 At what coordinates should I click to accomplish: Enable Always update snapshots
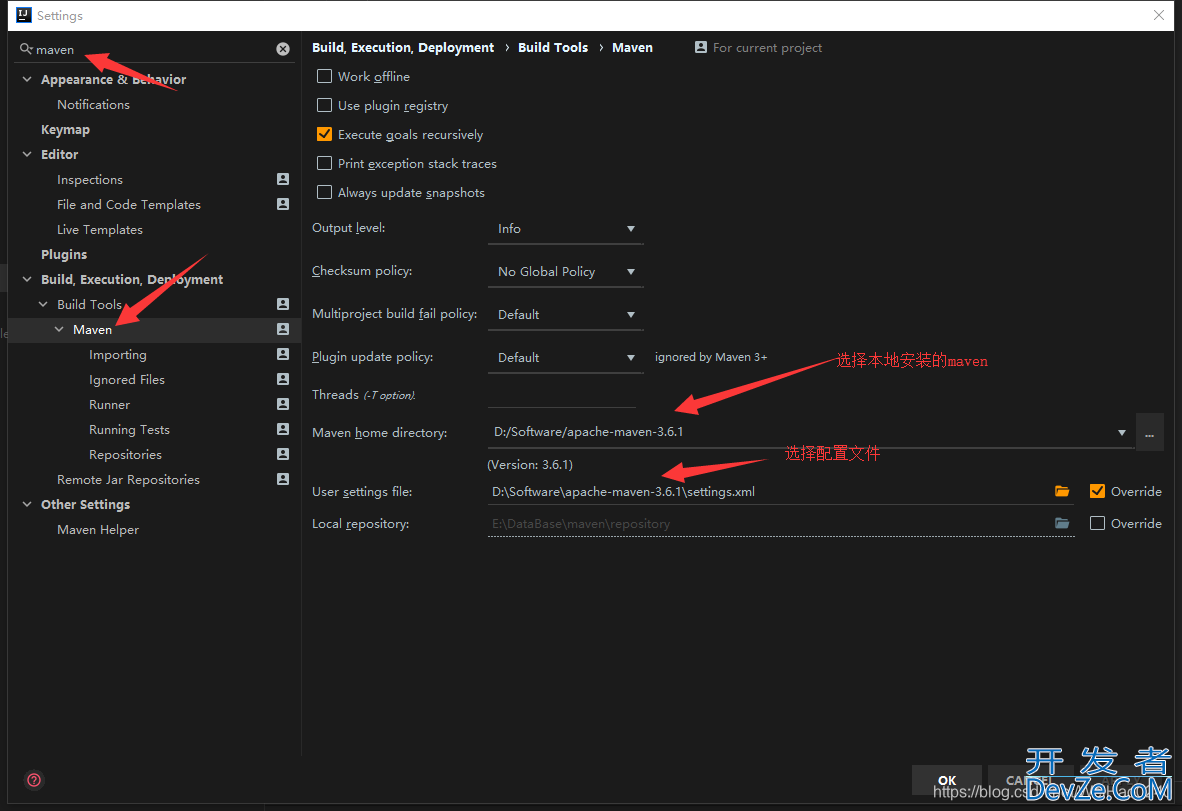(x=324, y=192)
